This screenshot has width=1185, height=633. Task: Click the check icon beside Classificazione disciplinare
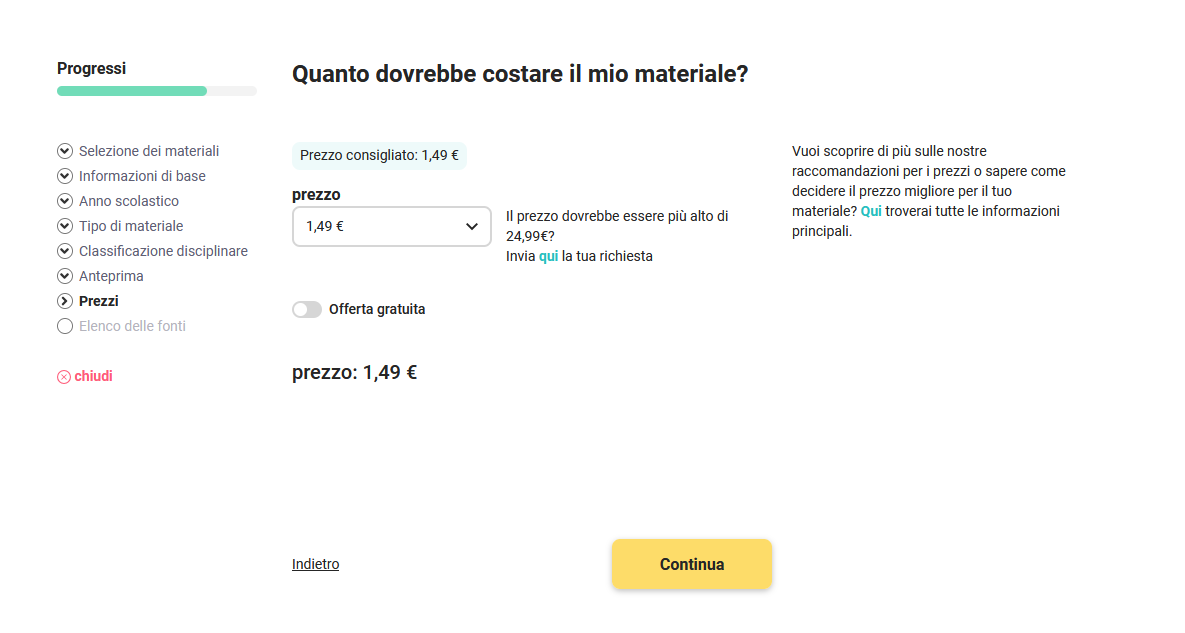[65, 251]
